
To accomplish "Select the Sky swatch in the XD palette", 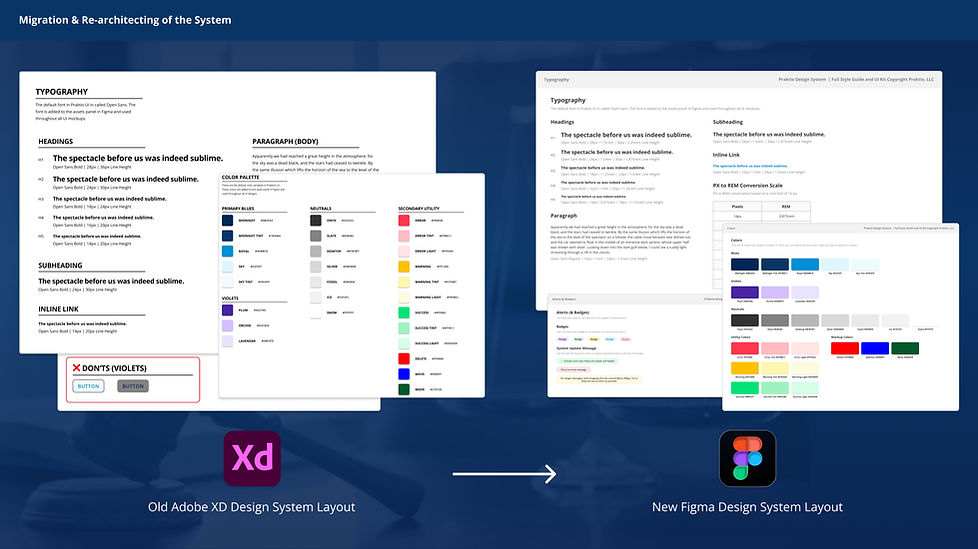I will 228,266.
